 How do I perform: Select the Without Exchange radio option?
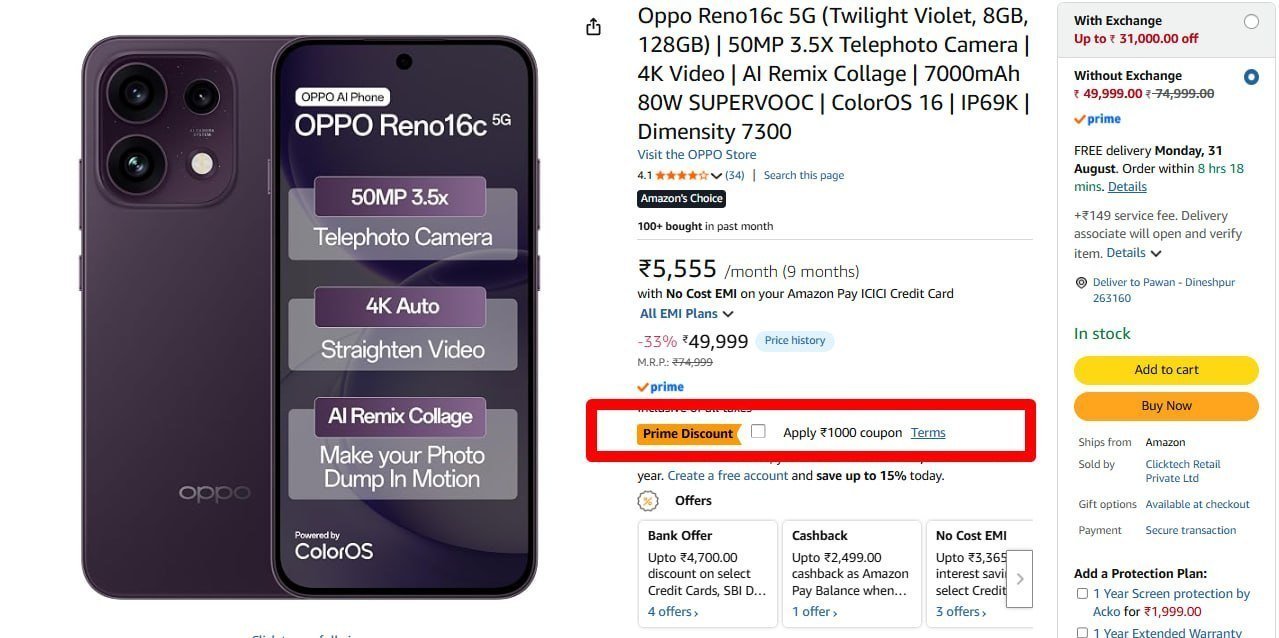pos(1251,77)
